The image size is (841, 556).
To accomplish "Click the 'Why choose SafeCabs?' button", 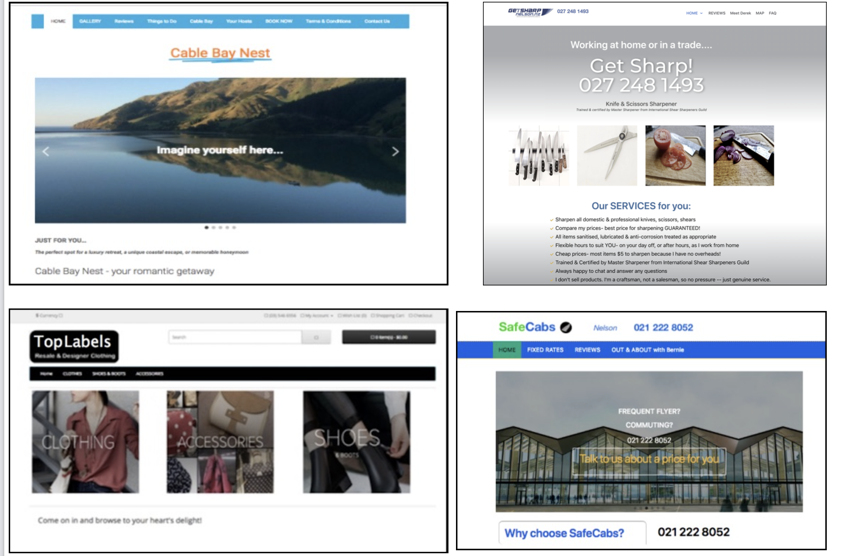I will 564,533.
